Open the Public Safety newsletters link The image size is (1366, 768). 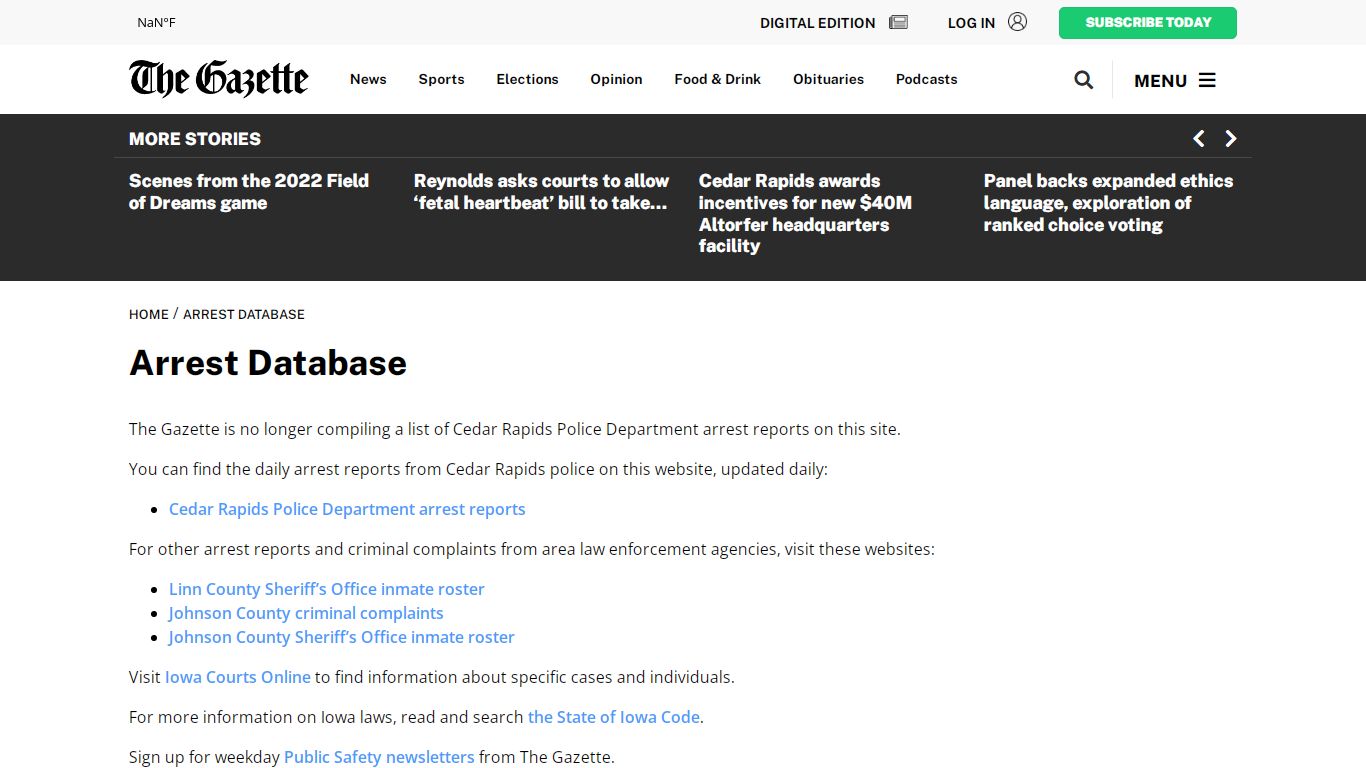[379, 757]
